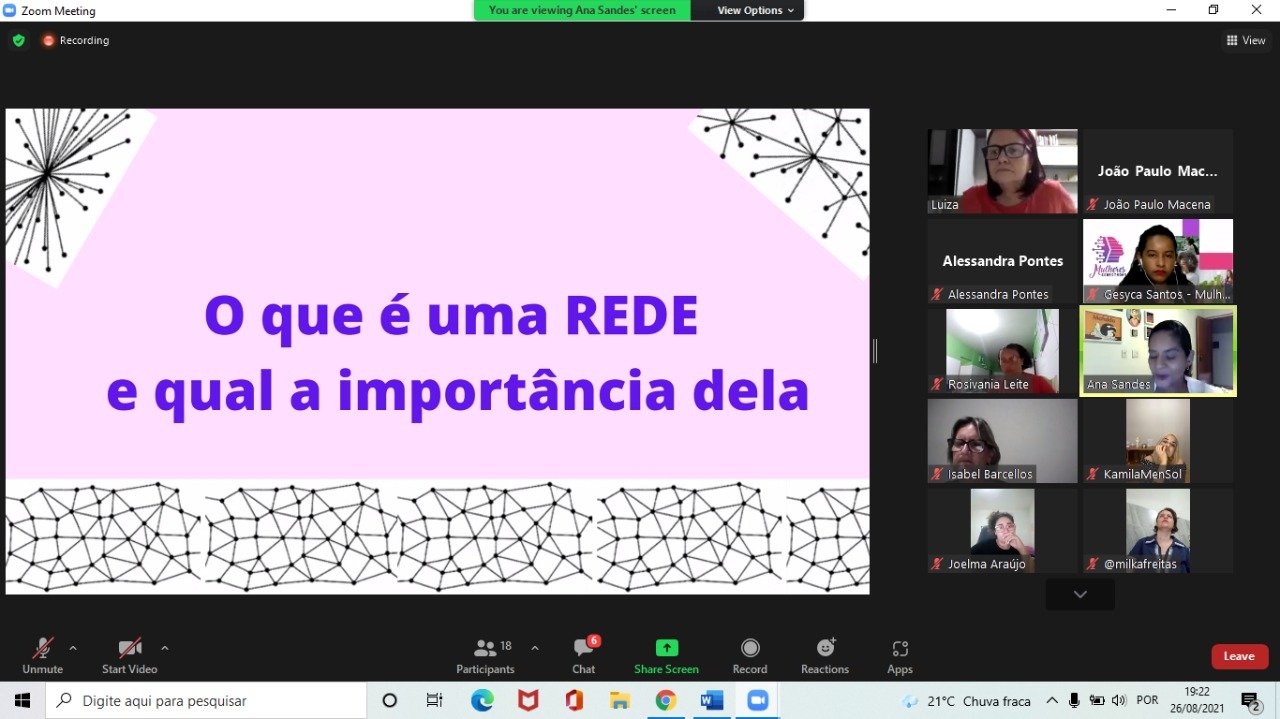
Task: Click the red Leave button
Action: (1239, 656)
